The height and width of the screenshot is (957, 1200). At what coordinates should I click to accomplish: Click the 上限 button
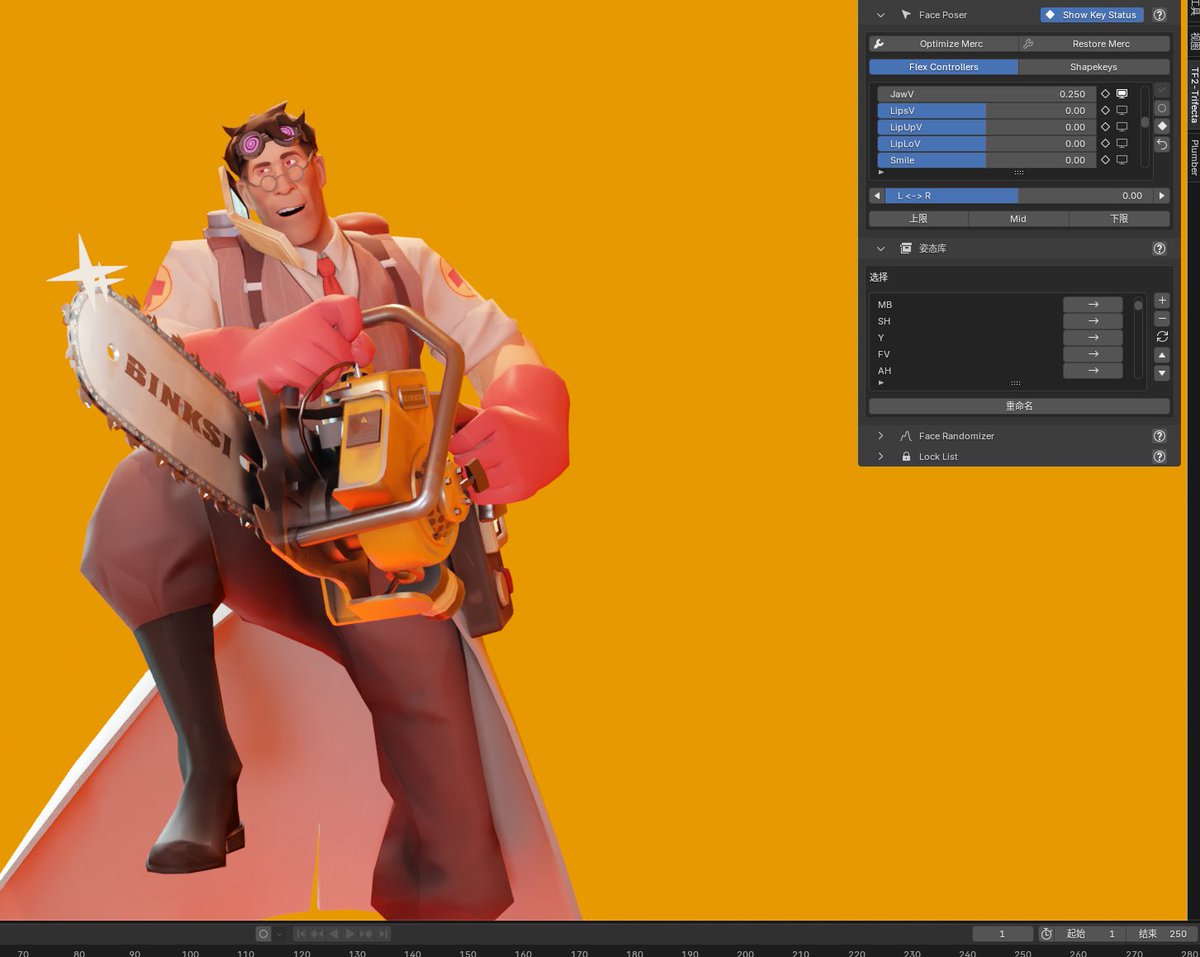pyautogui.click(x=918, y=219)
